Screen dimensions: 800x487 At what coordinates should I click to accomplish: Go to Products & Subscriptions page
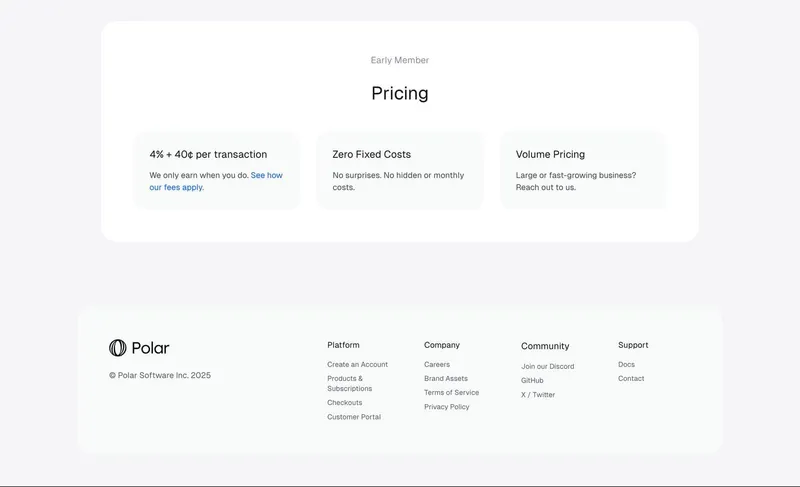[x=349, y=384]
